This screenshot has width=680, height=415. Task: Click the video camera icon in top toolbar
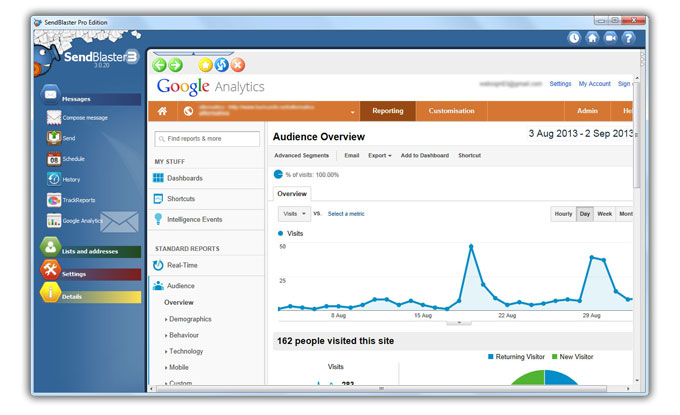coord(610,38)
